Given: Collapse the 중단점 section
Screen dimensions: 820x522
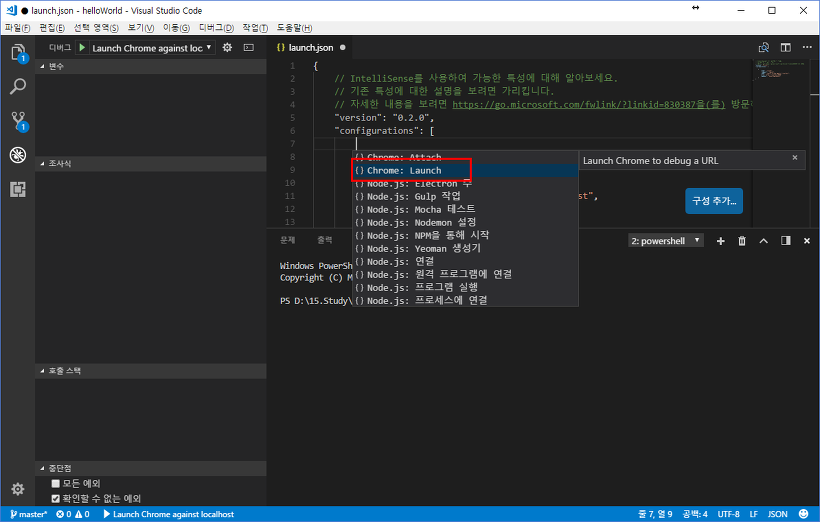Looking at the screenshot, I should click(151, 468).
